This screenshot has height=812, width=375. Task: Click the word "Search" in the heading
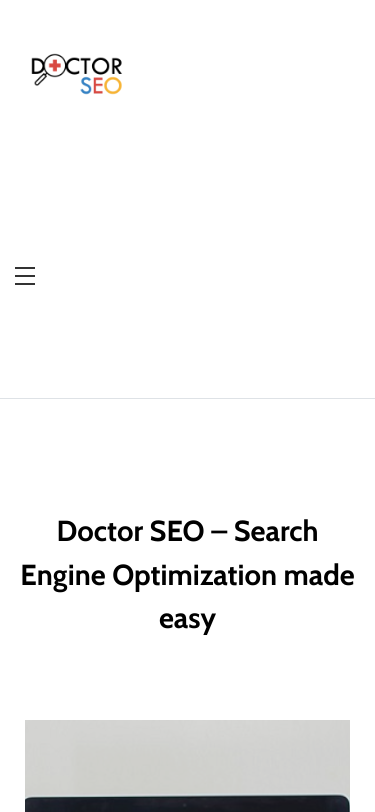point(276,531)
